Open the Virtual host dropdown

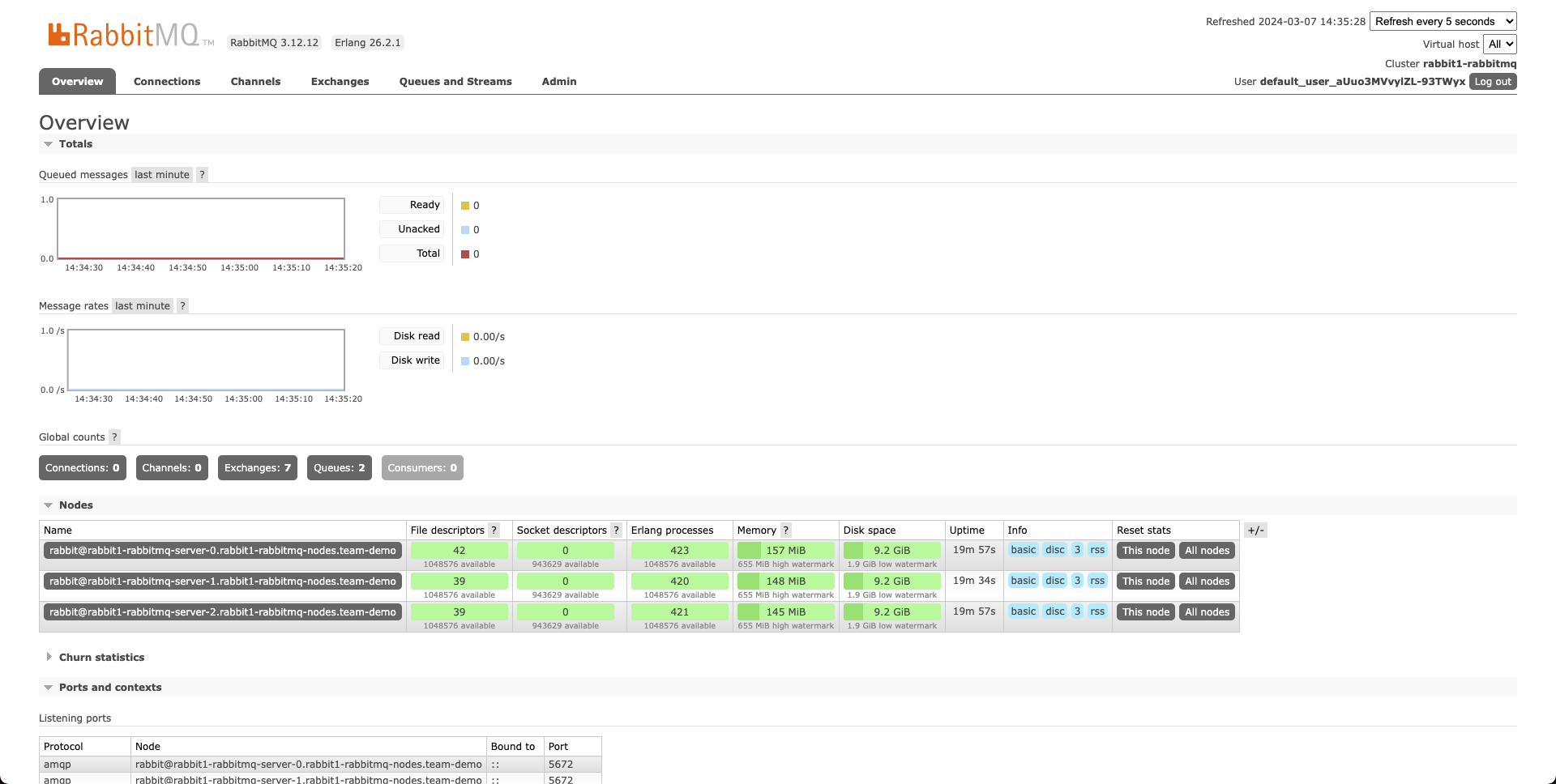[1499, 45]
